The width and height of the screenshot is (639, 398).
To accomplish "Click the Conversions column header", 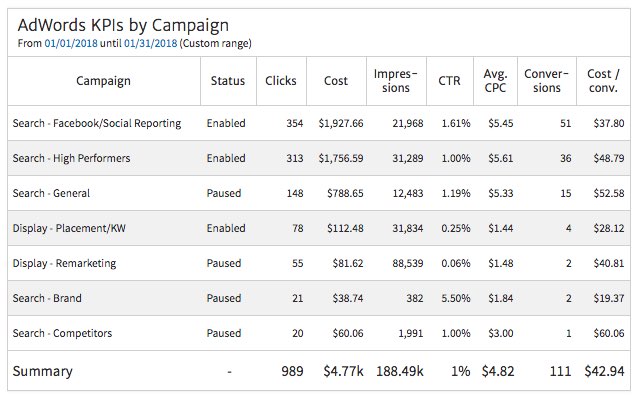I will [546, 81].
